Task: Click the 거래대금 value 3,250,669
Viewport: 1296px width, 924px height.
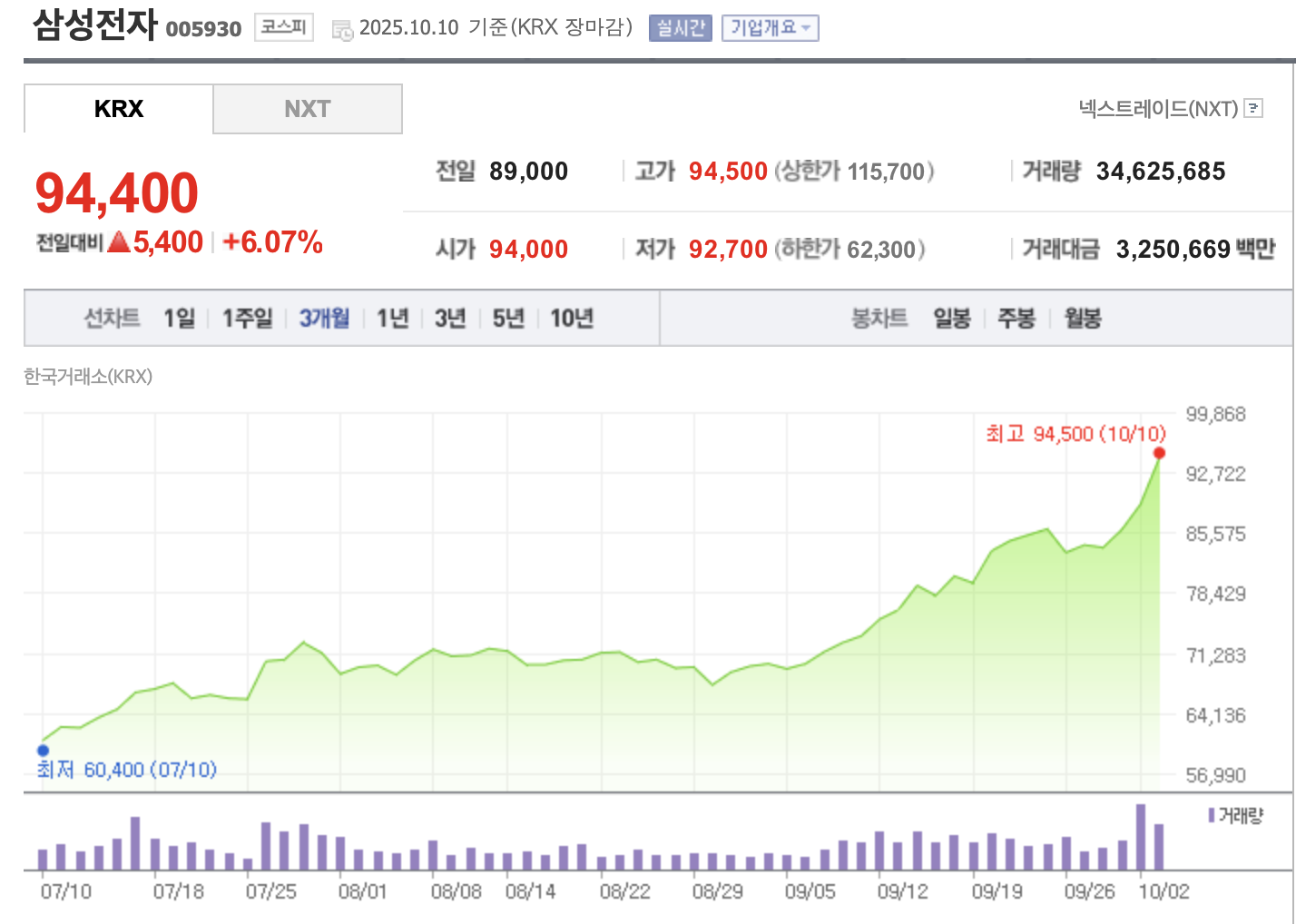Action: (x=1173, y=249)
